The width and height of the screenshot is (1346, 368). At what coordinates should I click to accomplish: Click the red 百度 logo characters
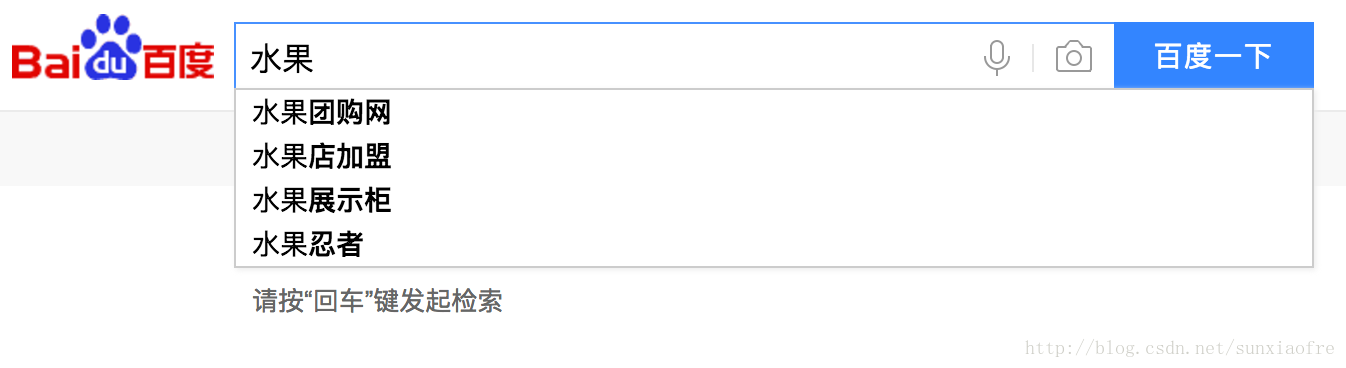[x=178, y=61]
